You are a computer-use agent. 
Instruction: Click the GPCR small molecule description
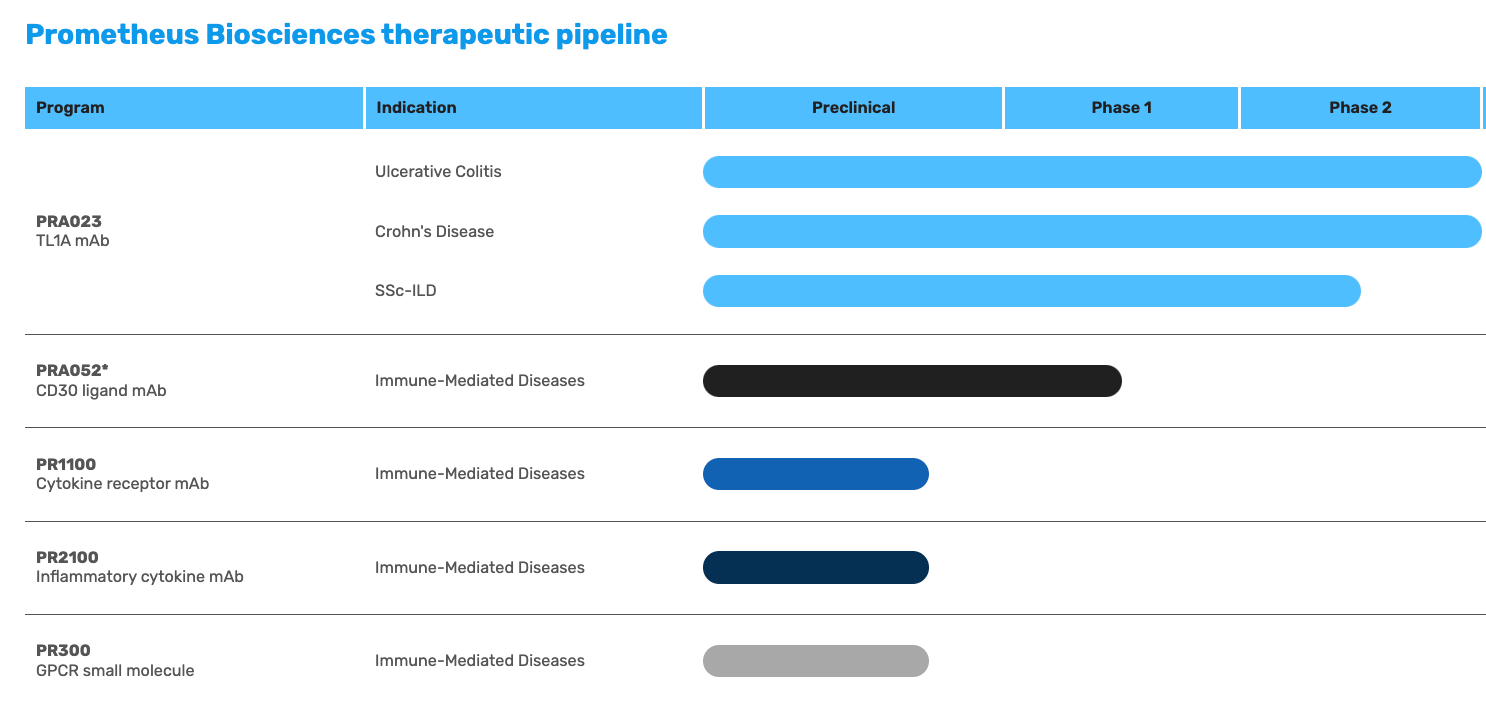click(115, 670)
